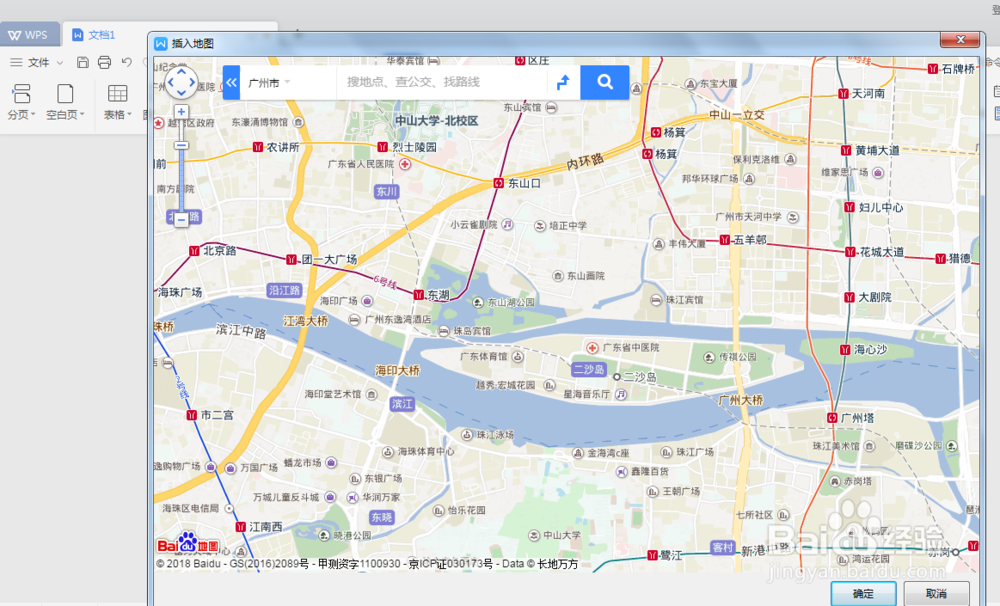Collapse search panel with double-chevron icon

(x=232, y=82)
